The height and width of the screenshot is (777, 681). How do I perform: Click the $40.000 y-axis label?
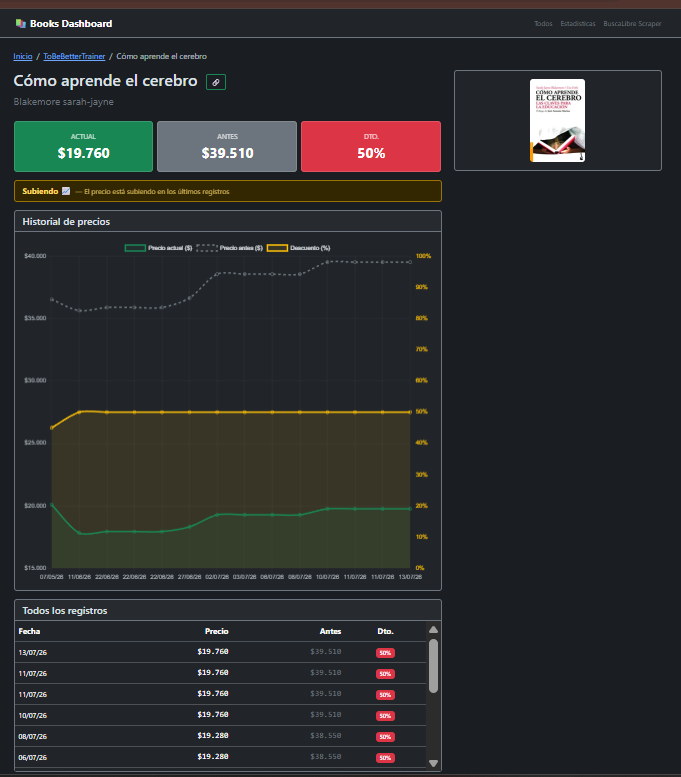(35, 256)
